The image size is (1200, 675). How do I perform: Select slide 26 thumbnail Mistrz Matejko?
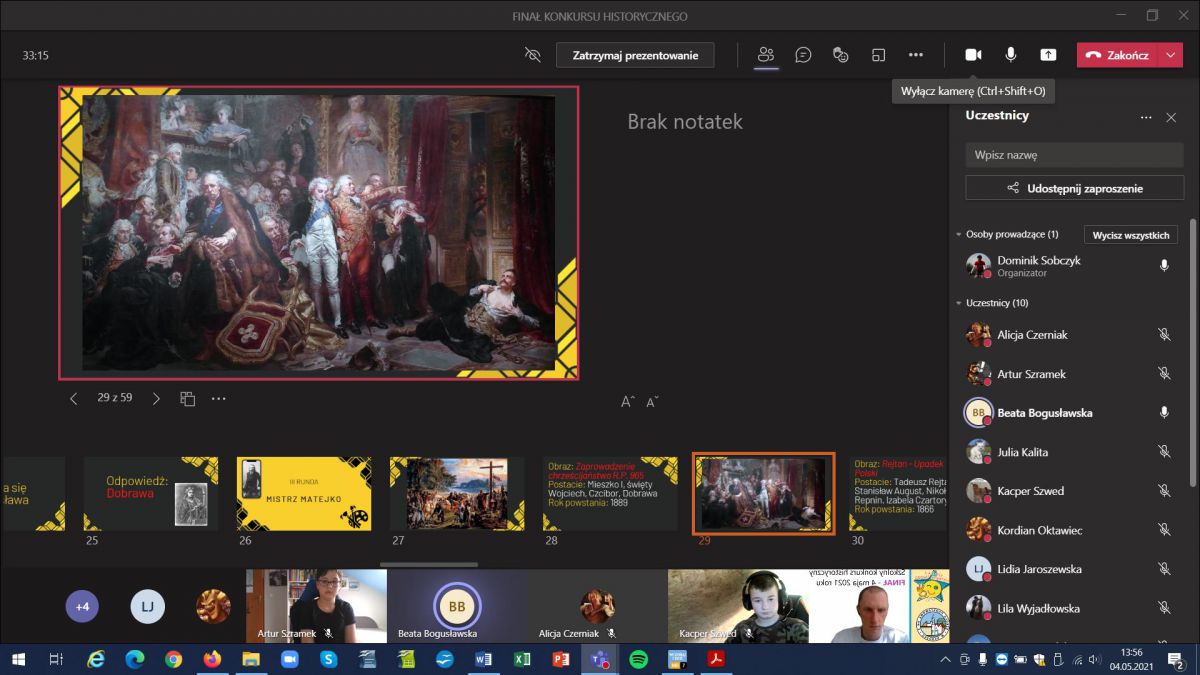[x=304, y=493]
